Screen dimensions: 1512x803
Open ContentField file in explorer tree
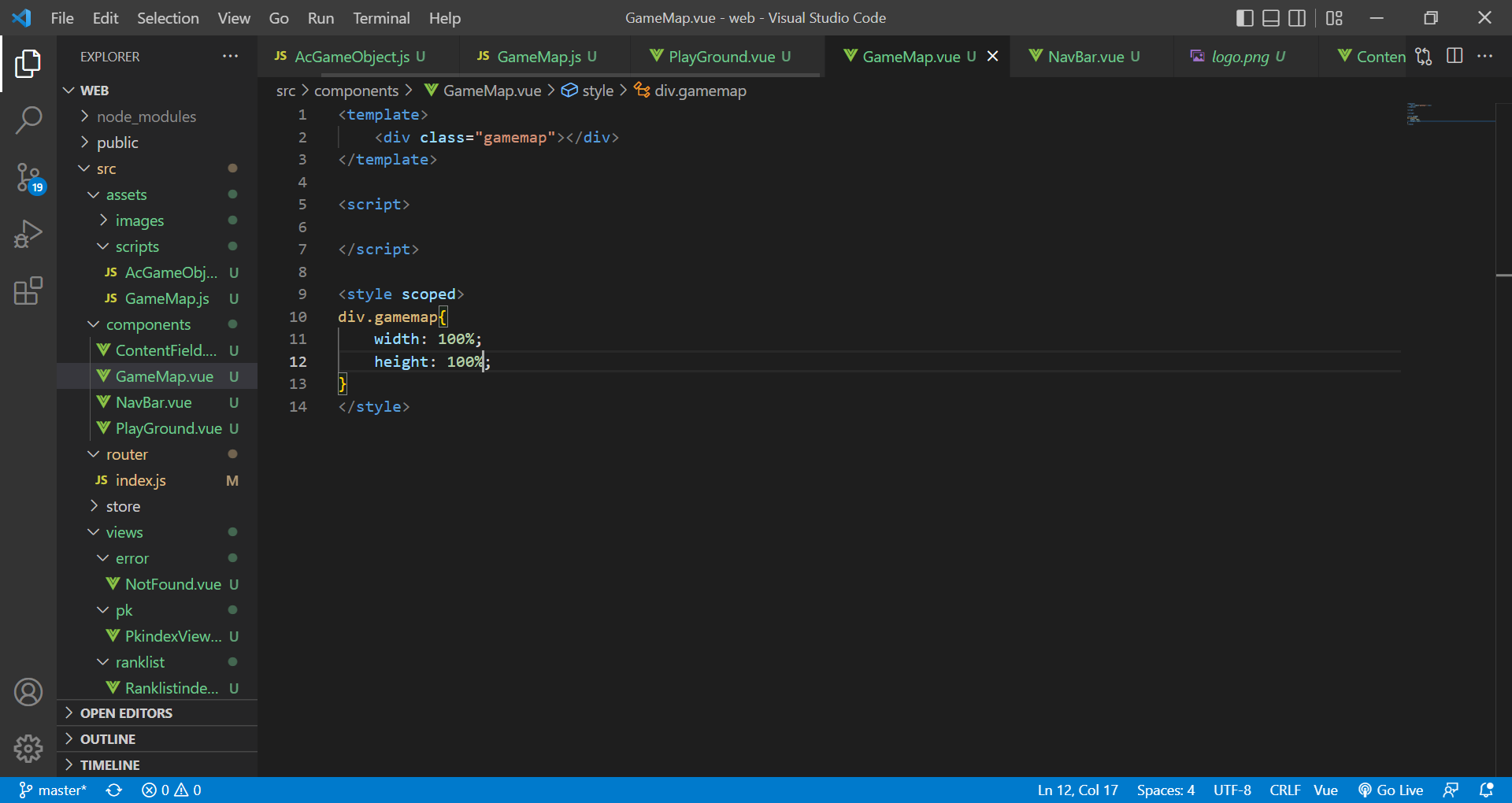157,350
